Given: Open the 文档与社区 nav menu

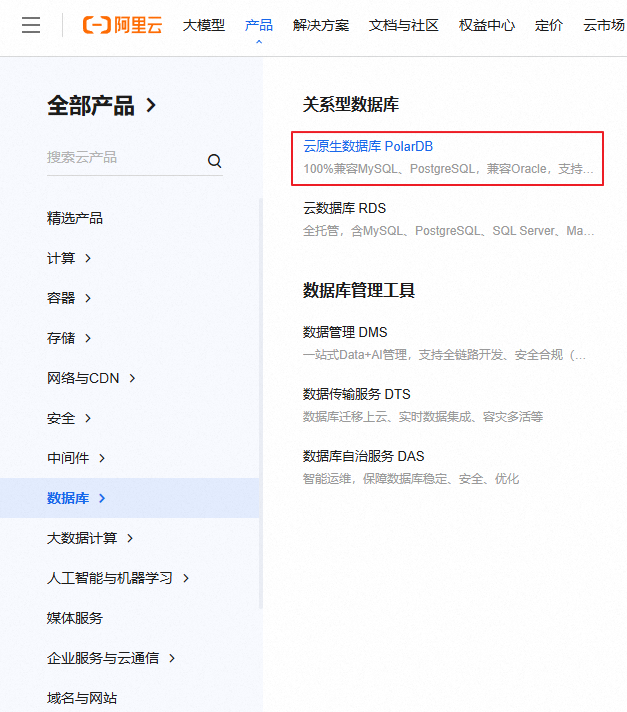Looking at the screenshot, I should 404,25.
